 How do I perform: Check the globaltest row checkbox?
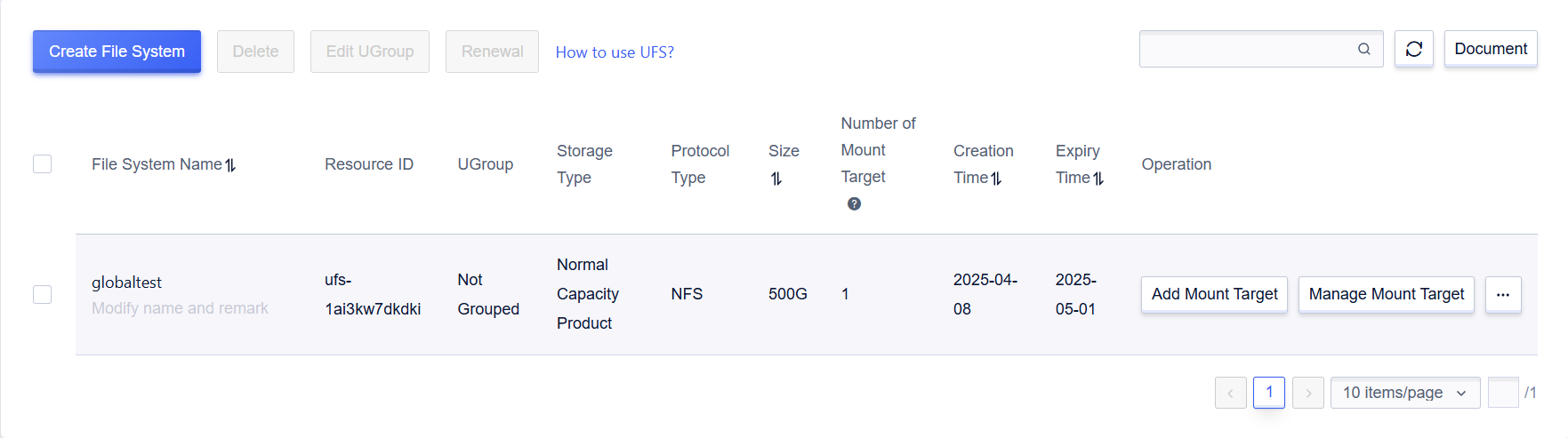pos(42,294)
